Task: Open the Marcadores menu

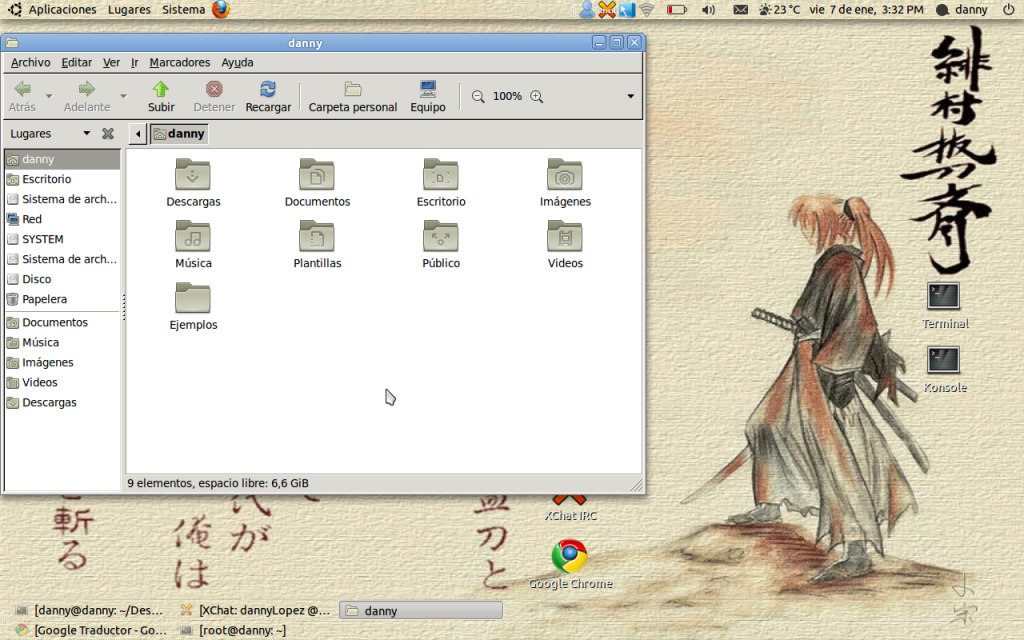Action: (180, 63)
